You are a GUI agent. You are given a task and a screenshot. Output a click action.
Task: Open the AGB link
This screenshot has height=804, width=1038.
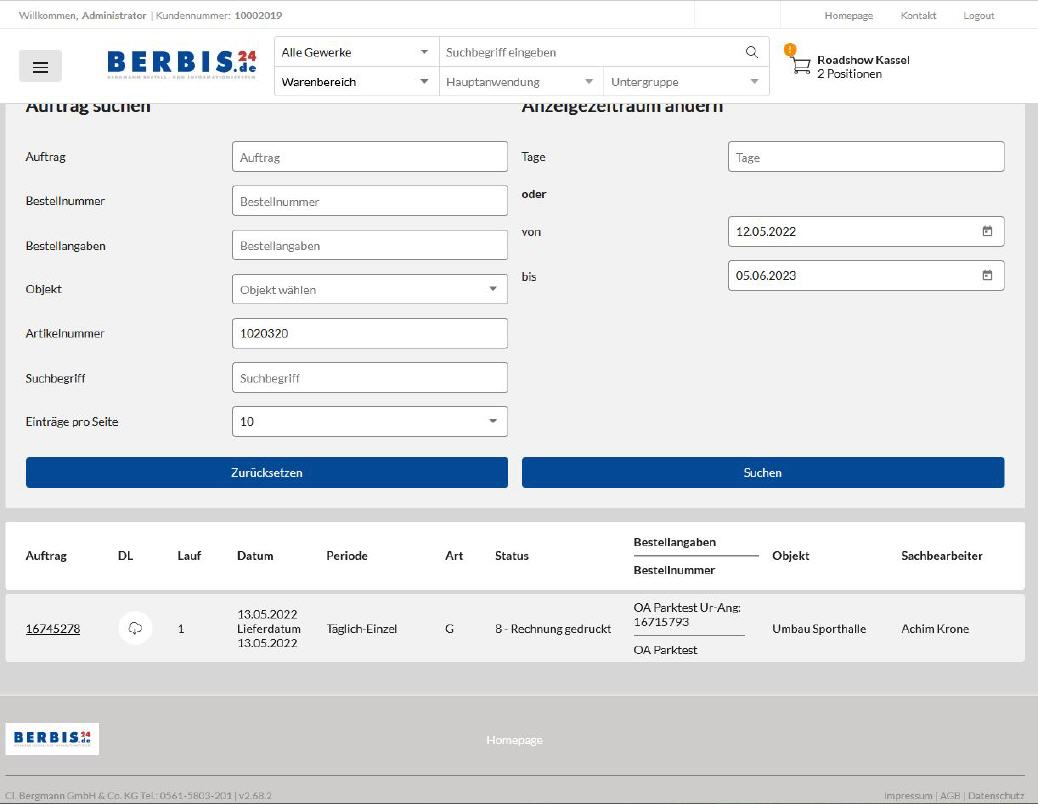coord(950,795)
